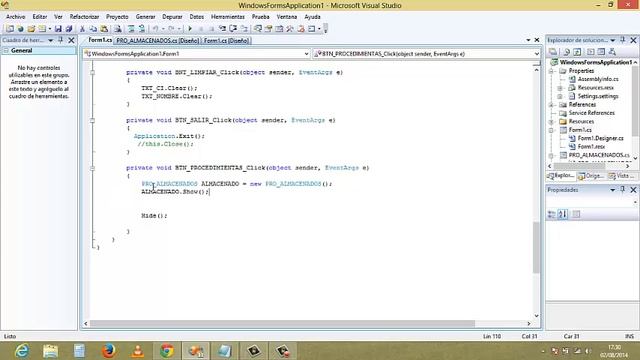The image size is (640, 360).
Task: Click the Open File folder icon in toolbar
Action: pos(31,29)
